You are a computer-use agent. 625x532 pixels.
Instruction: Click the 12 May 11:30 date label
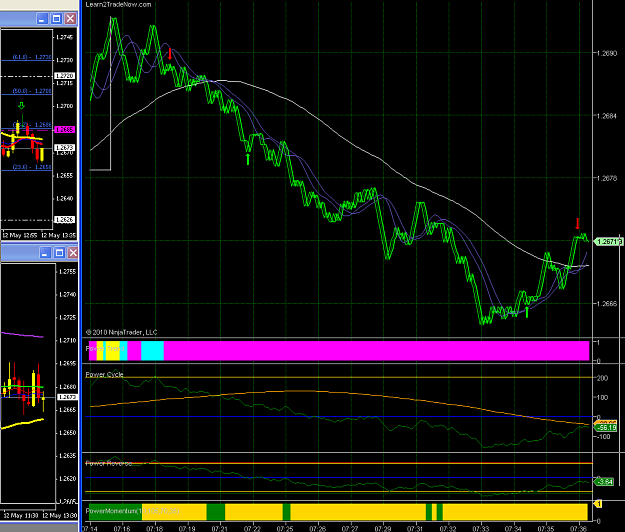[20, 515]
